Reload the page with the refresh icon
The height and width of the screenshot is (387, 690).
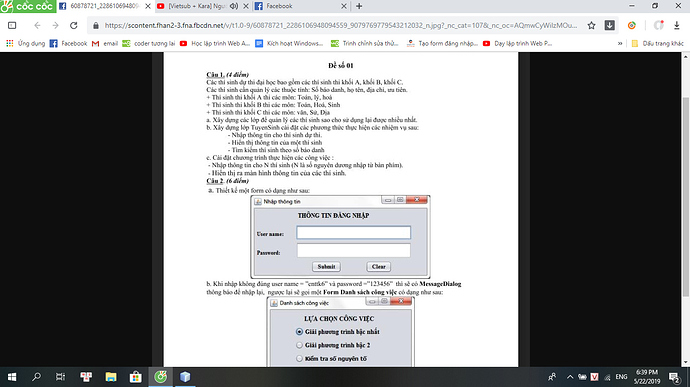click(x=73, y=26)
